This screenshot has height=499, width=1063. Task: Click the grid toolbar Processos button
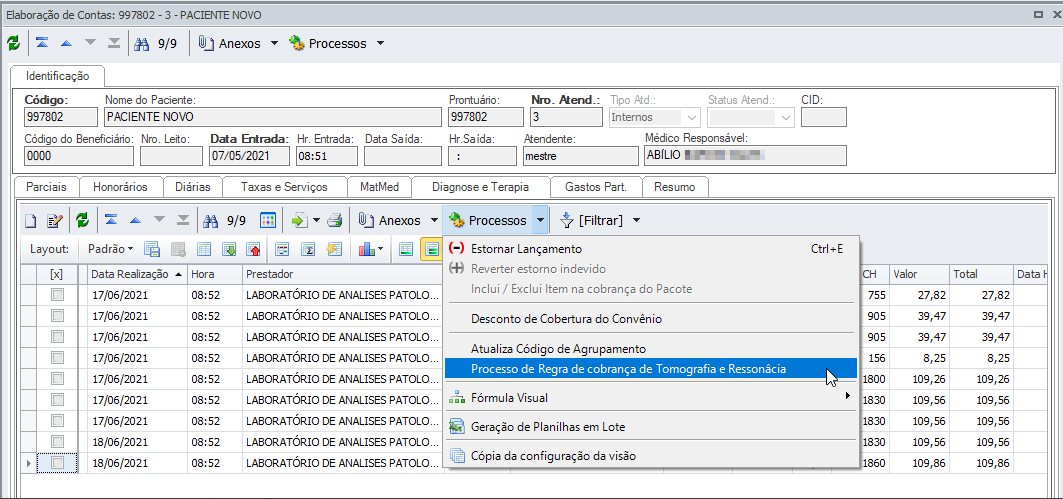pos(487,220)
